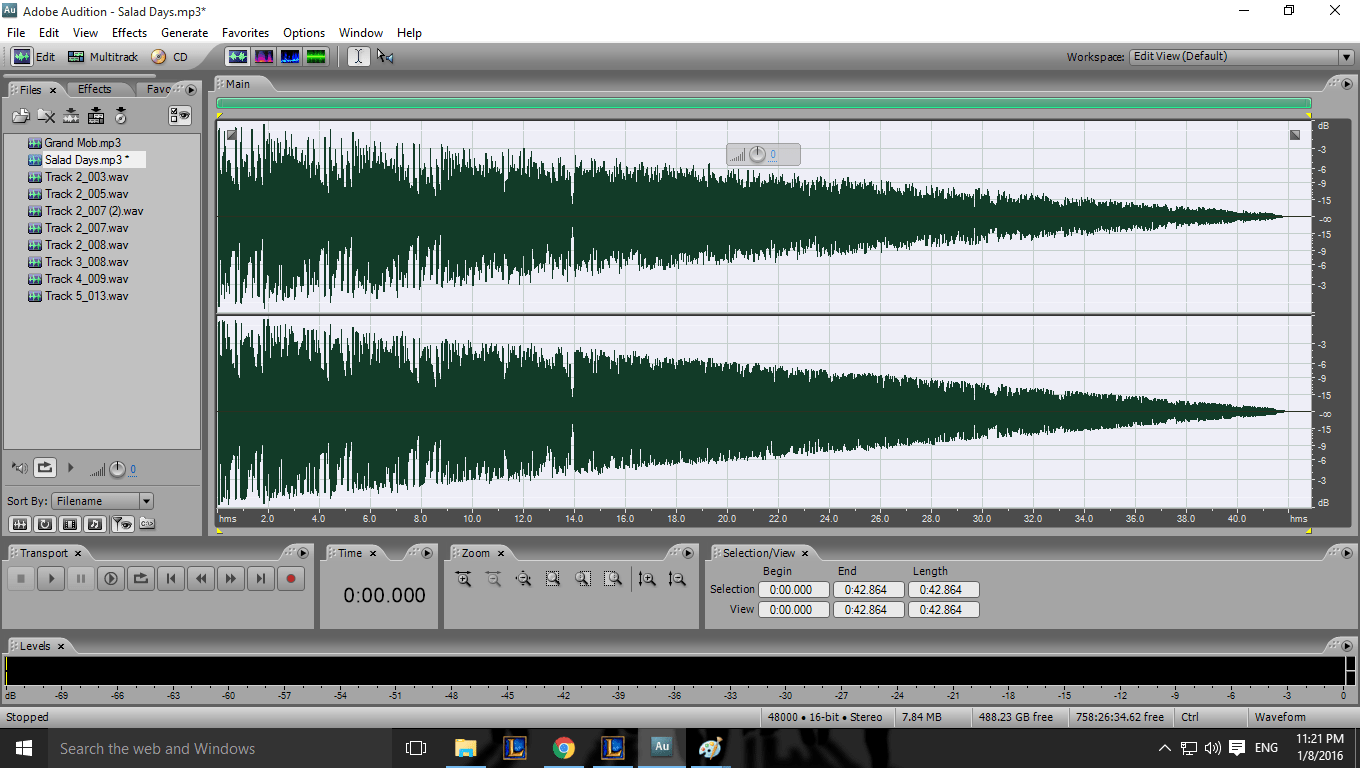
Task: Open Time panel options menu
Action: [427, 553]
